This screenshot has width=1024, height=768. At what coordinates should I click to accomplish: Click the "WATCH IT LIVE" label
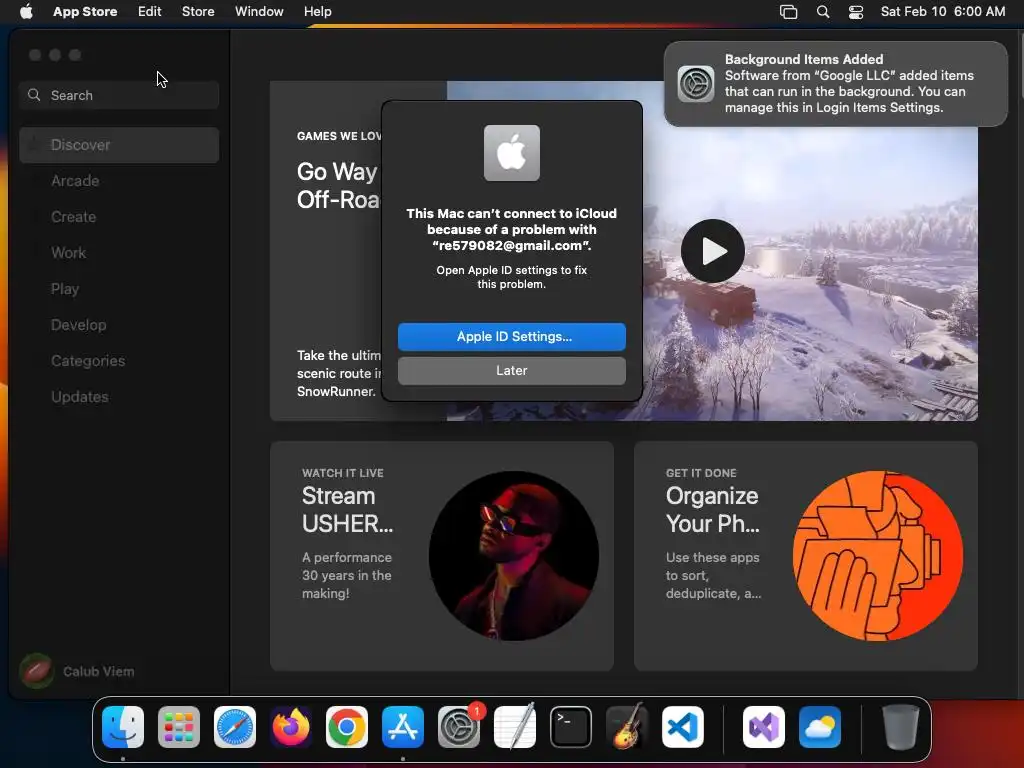343,473
